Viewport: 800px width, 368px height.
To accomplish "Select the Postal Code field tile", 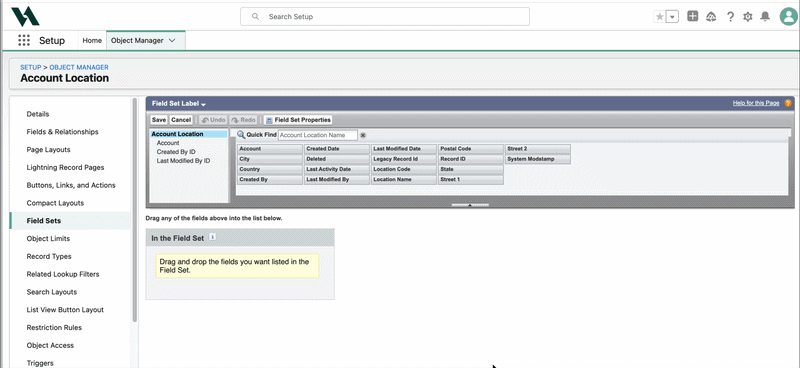I will tap(470, 149).
